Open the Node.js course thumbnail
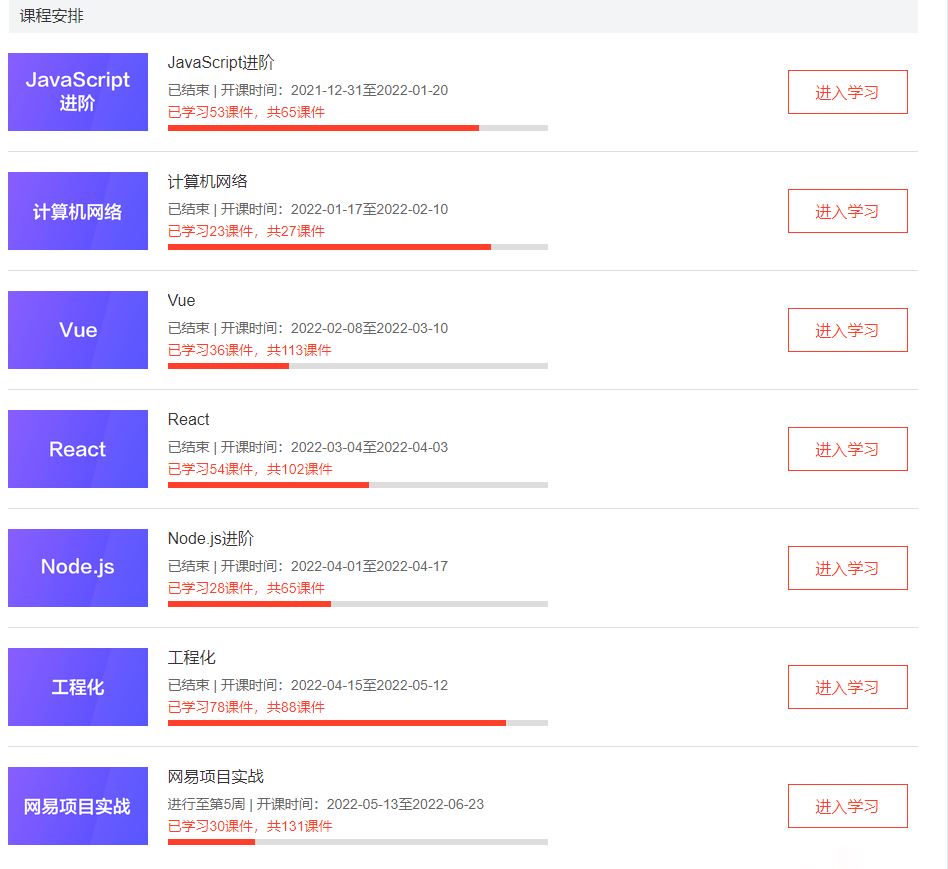Viewport: 948px width, 869px height. click(78, 568)
